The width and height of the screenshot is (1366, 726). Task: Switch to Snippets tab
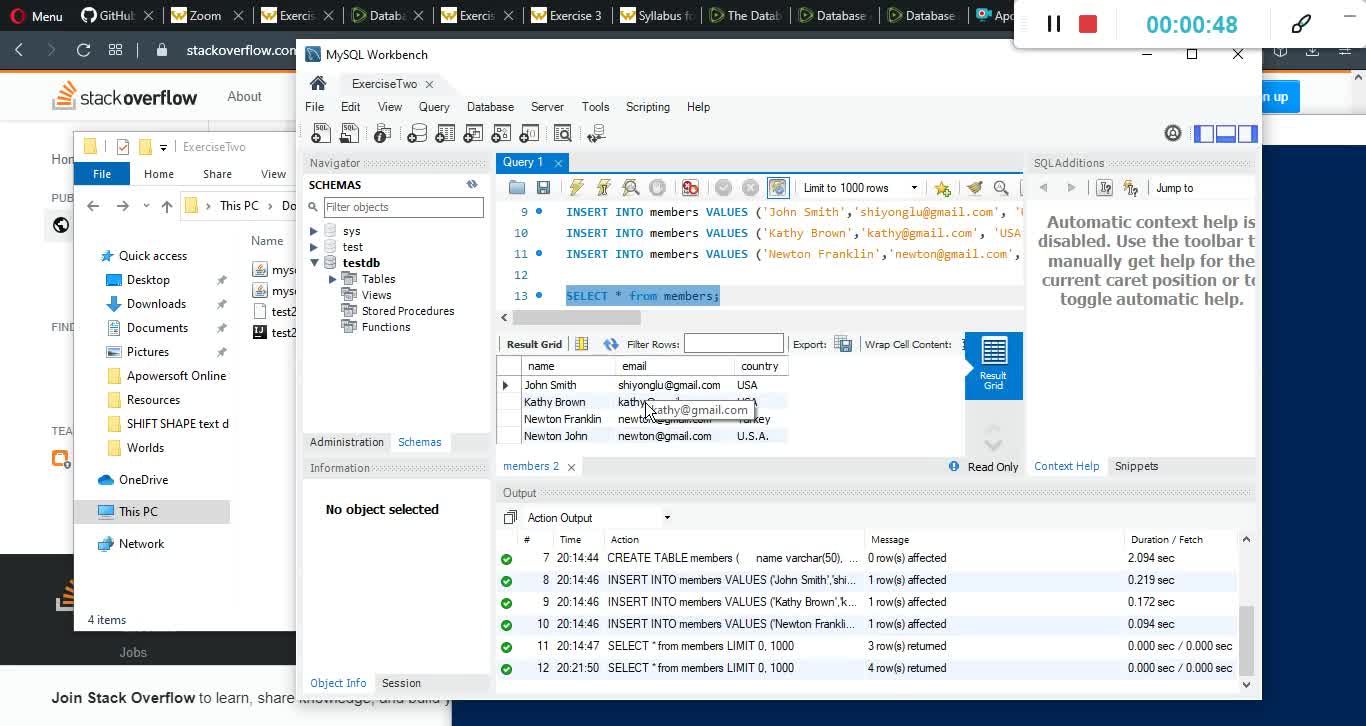[x=1136, y=466]
